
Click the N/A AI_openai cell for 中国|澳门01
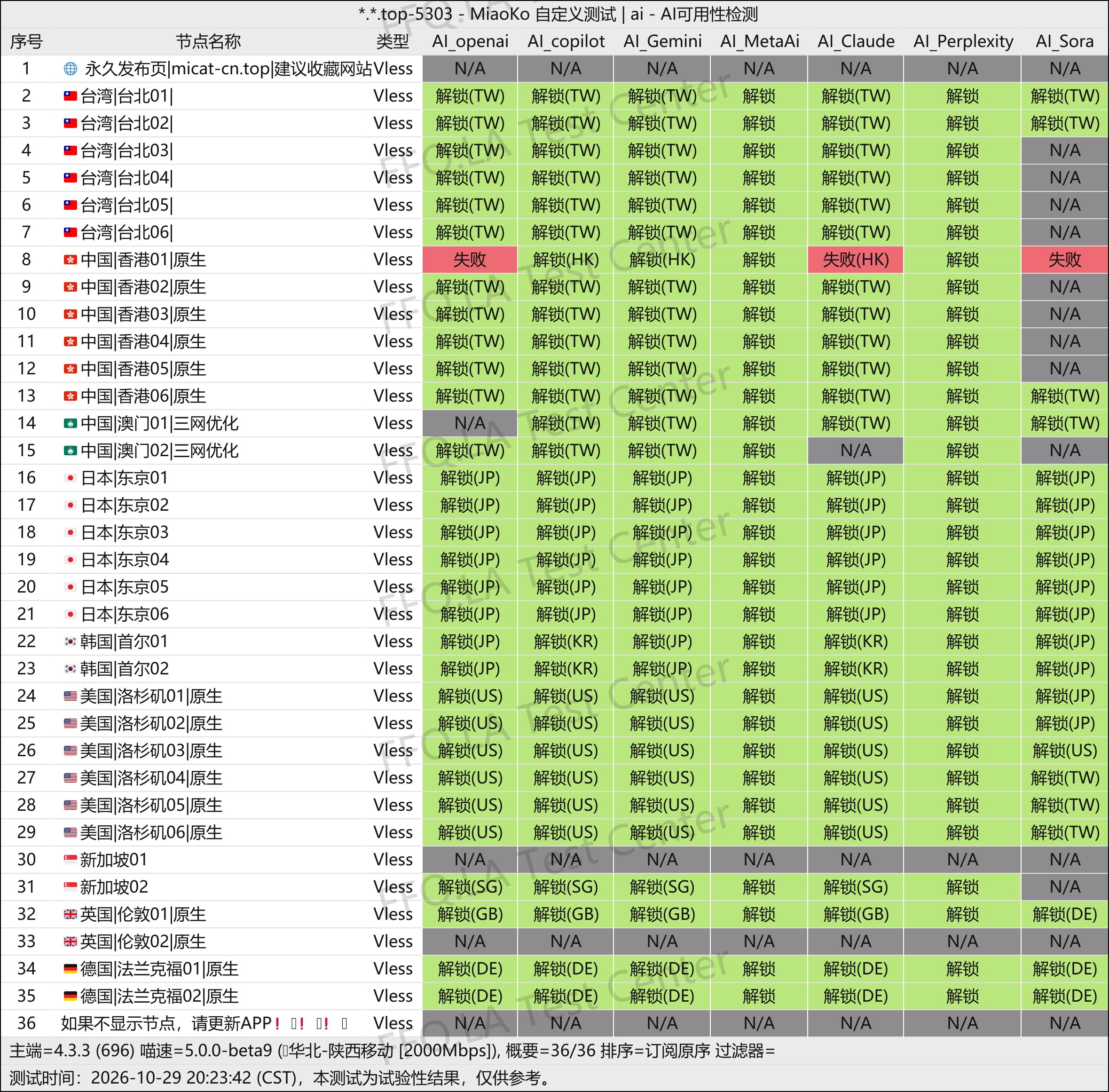pyautogui.click(x=470, y=423)
